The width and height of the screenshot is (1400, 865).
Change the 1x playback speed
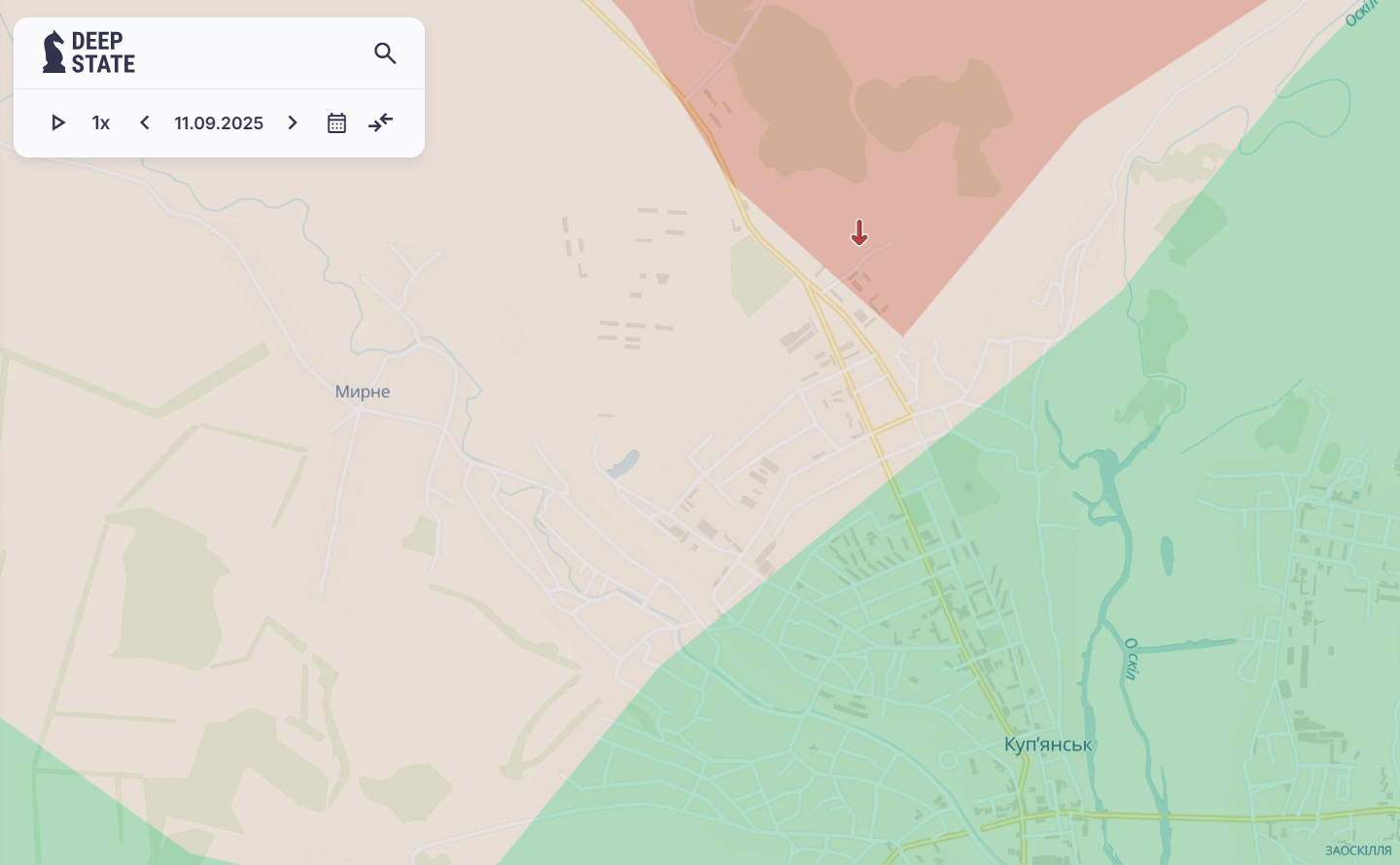coord(101,122)
